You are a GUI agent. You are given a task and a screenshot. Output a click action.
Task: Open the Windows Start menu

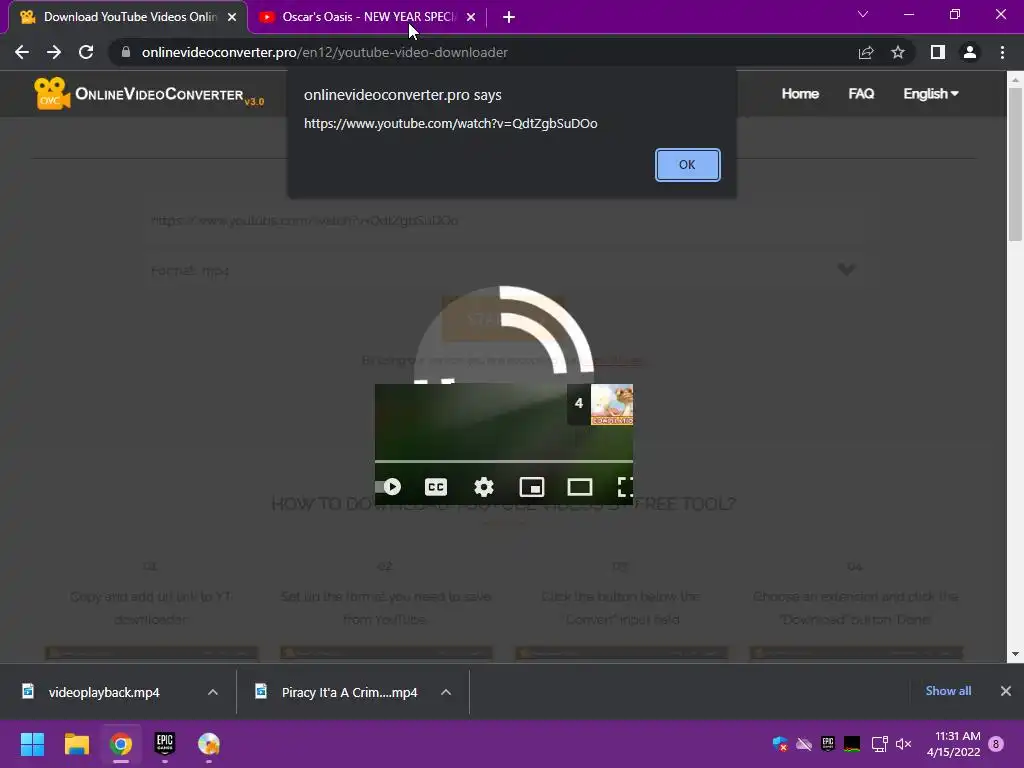click(x=32, y=744)
